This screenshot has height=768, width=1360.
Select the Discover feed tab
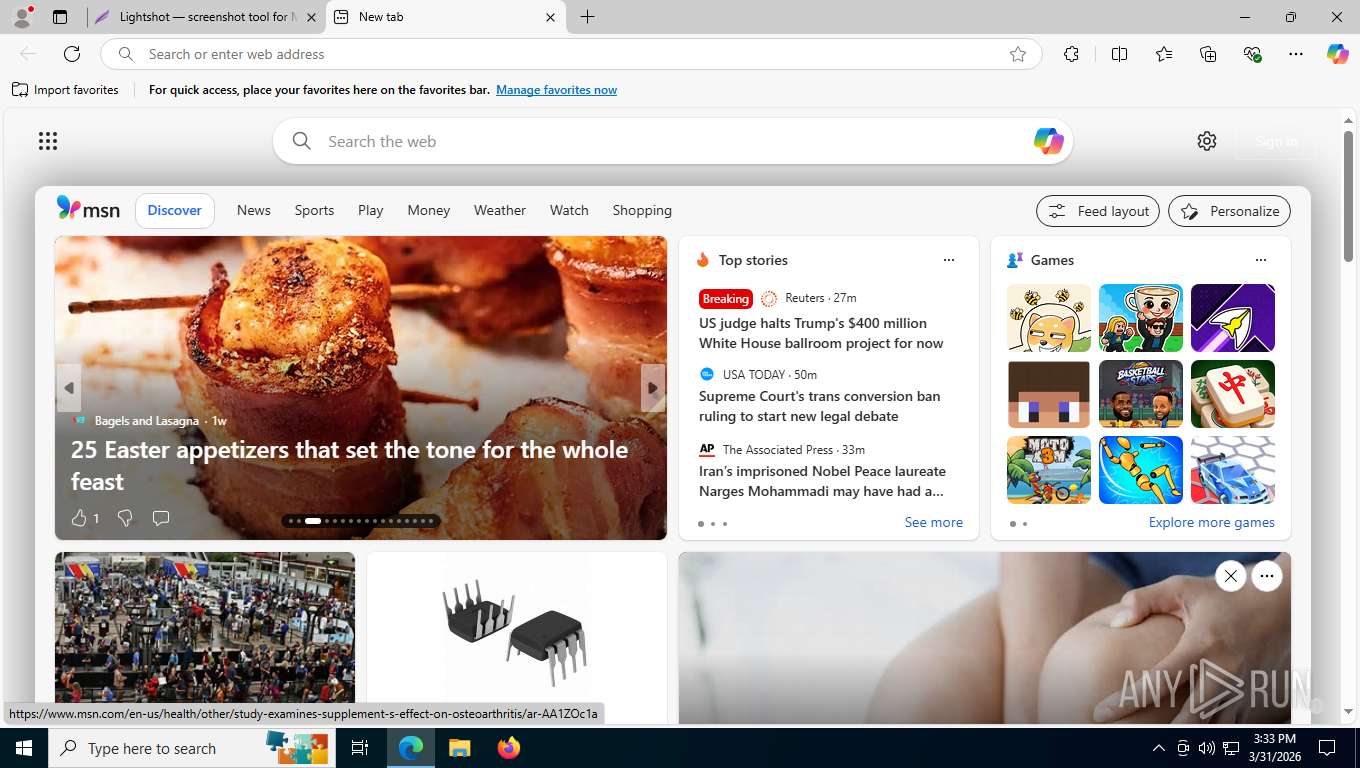tap(175, 211)
